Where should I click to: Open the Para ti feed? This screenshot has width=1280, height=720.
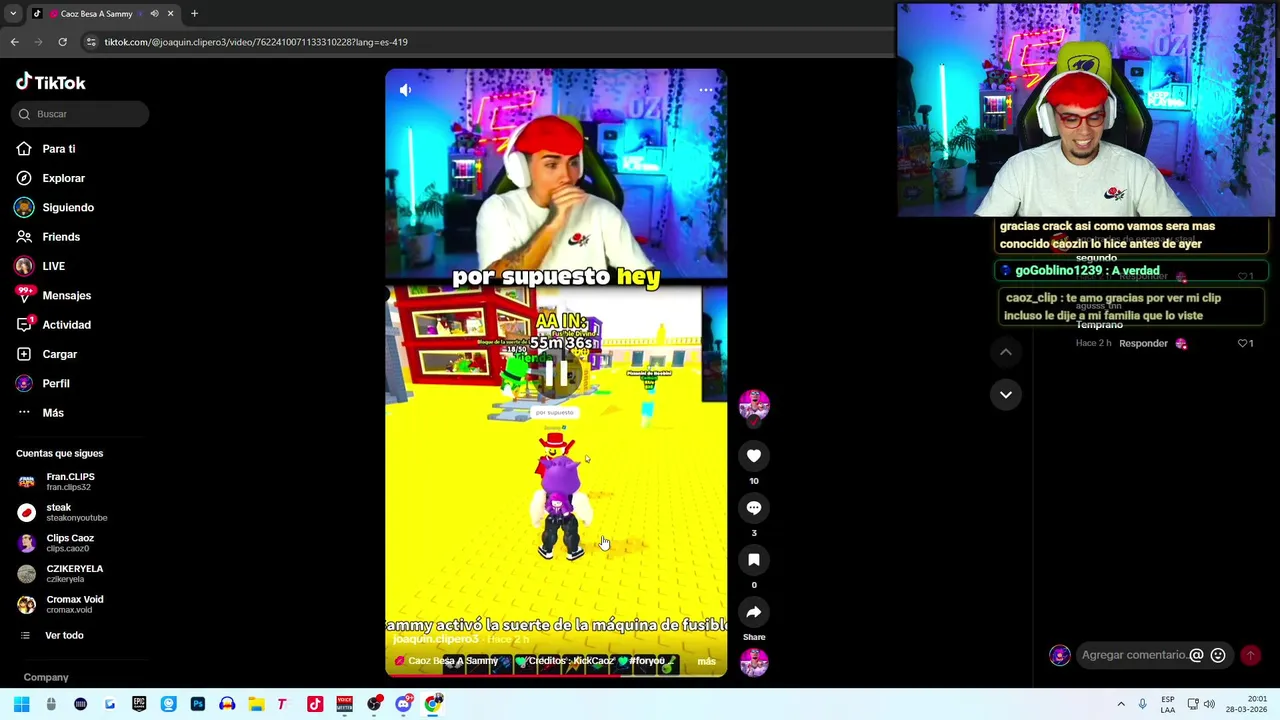tap(58, 149)
